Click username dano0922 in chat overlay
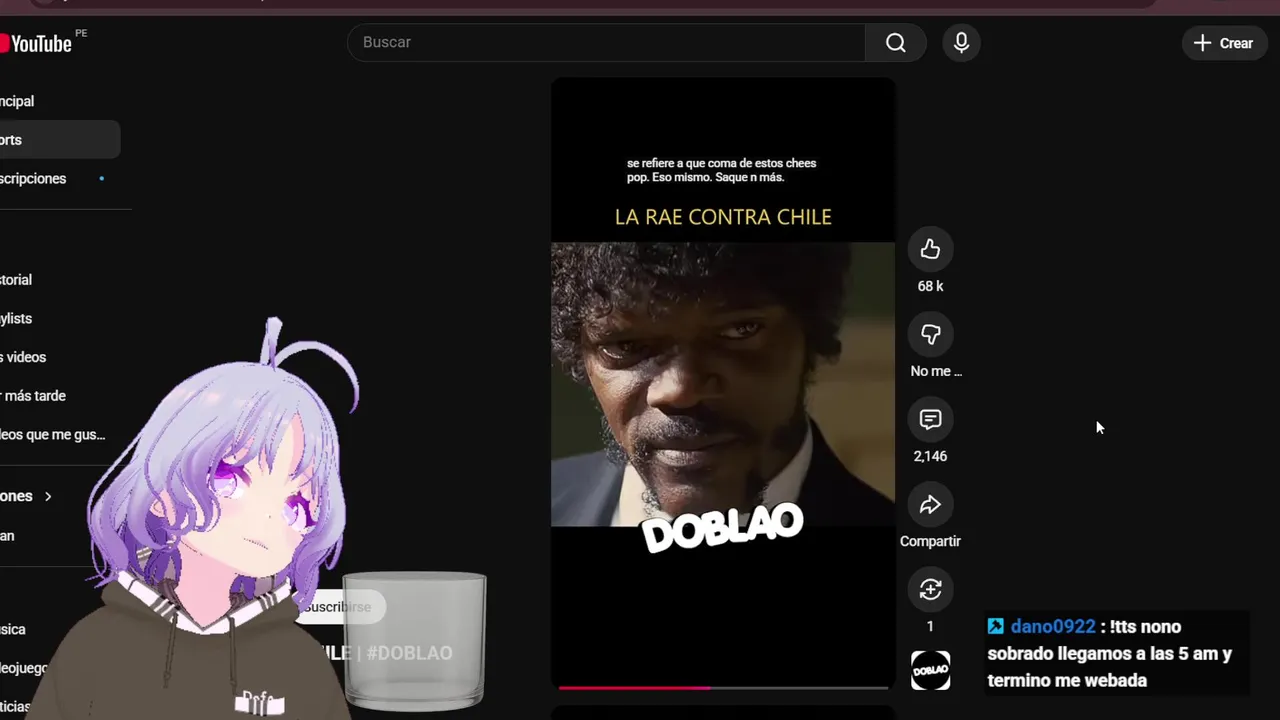 [1053, 627]
